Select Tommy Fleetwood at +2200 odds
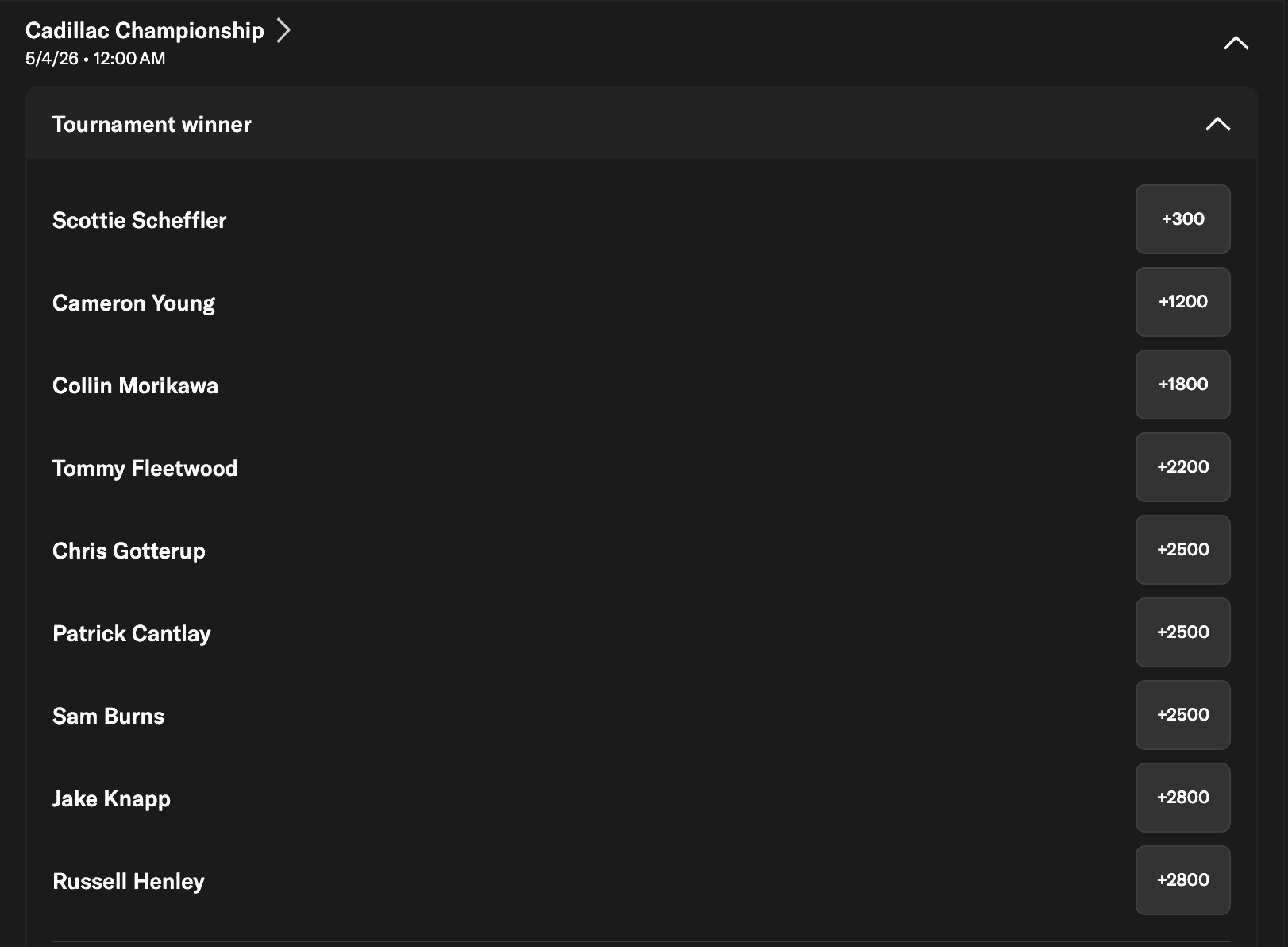The height and width of the screenshot is (947, 1288). 1182,467
